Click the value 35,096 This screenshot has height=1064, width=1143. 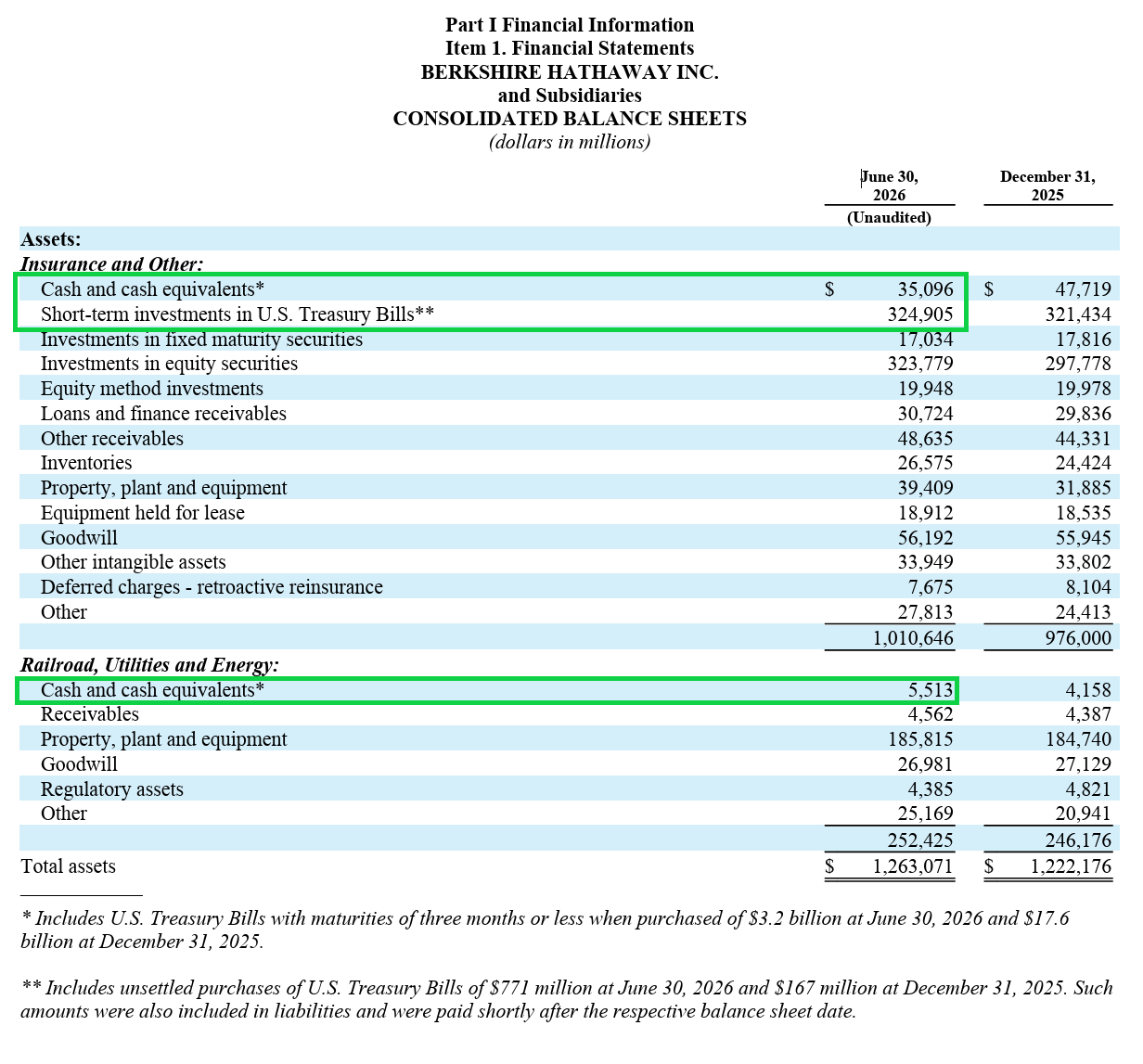(925, 289)
